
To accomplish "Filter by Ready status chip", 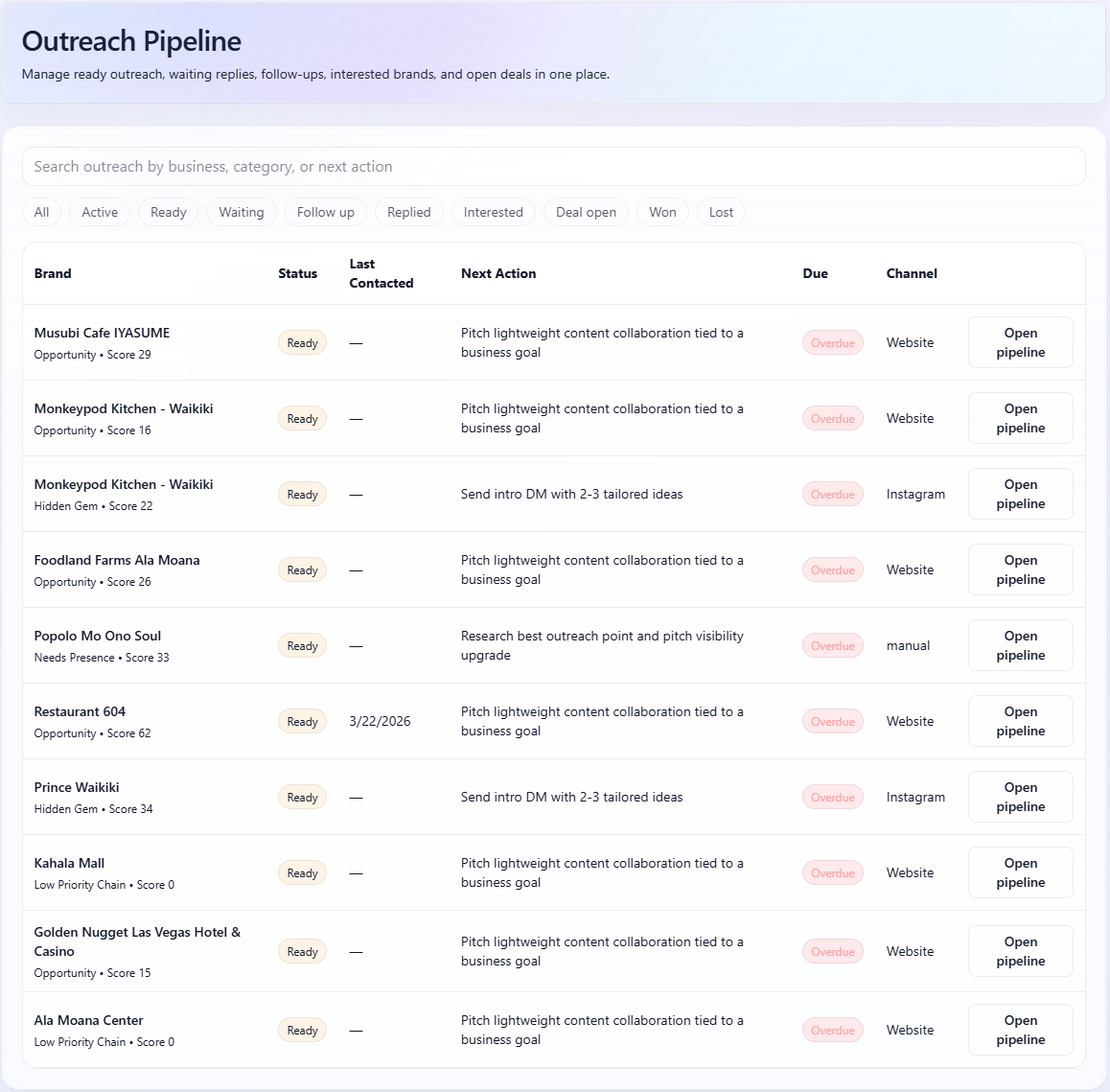I will point(169,213).
